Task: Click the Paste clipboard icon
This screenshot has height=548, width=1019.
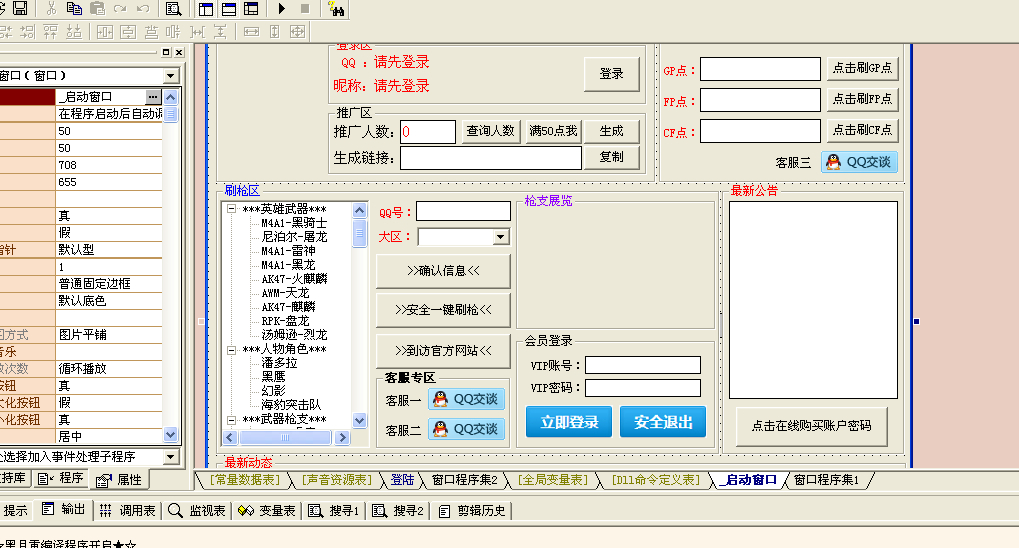Action: click(97, 8)
